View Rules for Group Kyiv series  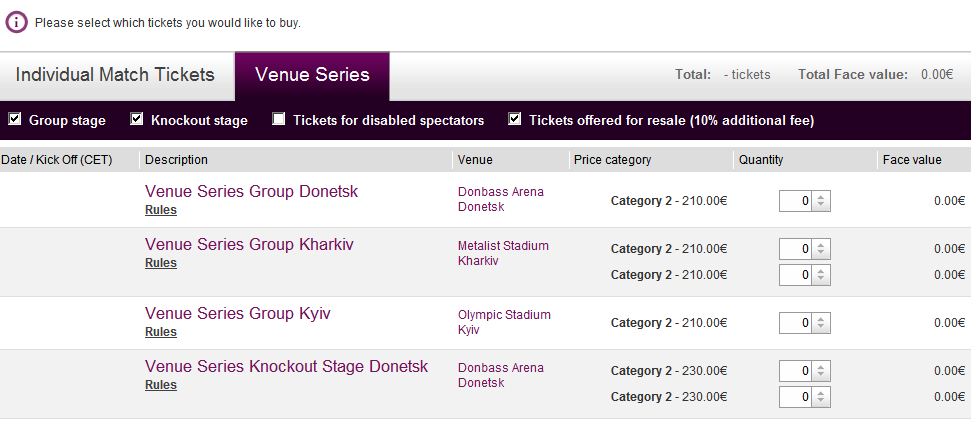tap(160, 332)
